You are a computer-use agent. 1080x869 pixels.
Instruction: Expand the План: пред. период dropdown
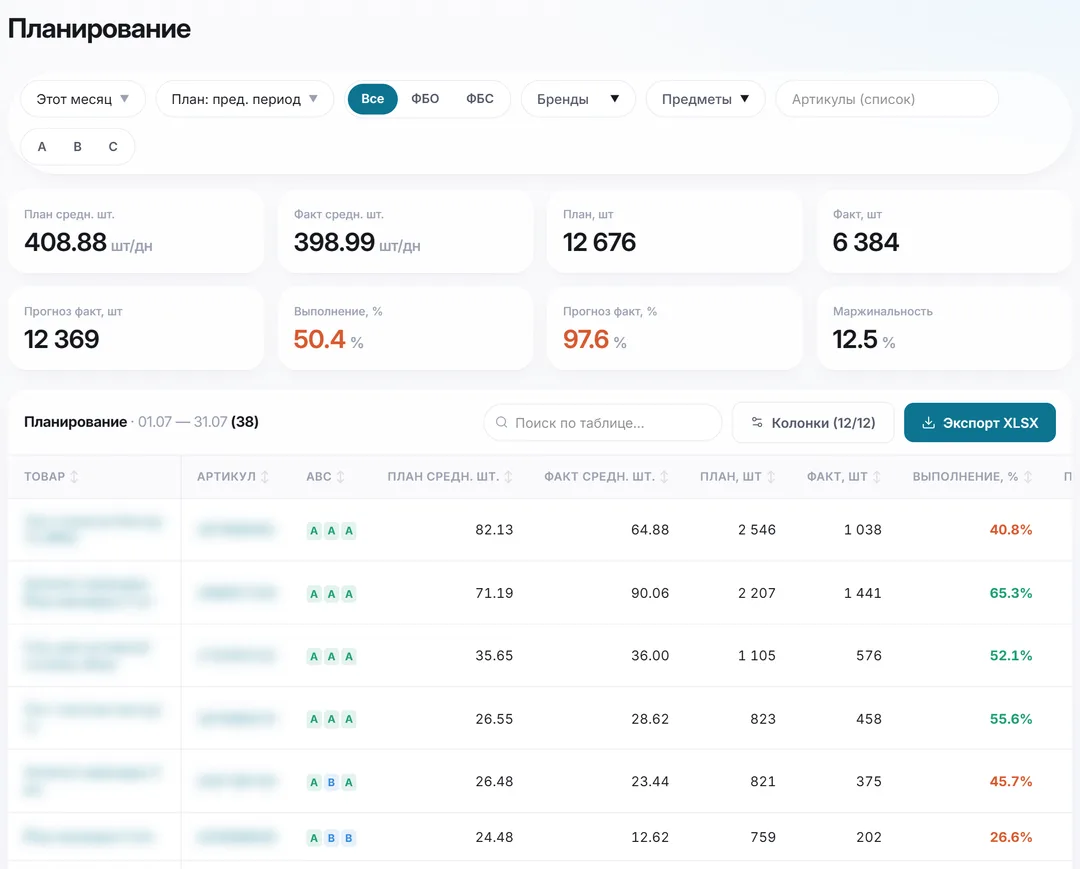pos(245,99)
